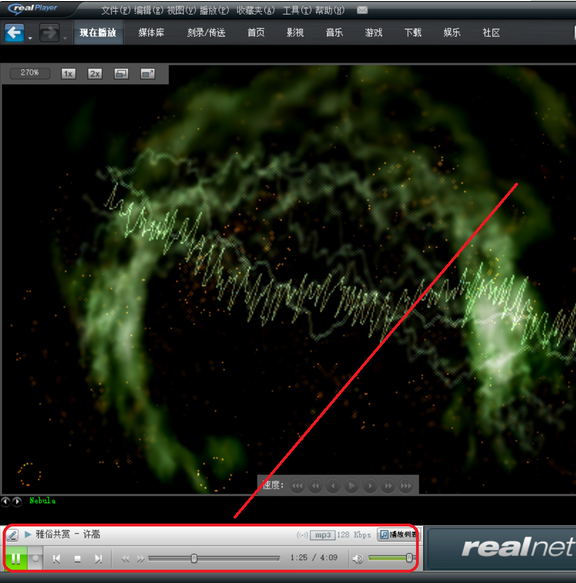The height and width of the screenshot is (583, 576).
Task: Pause the currently playing song
Action: pyautogui.click(x=16, y=558)
